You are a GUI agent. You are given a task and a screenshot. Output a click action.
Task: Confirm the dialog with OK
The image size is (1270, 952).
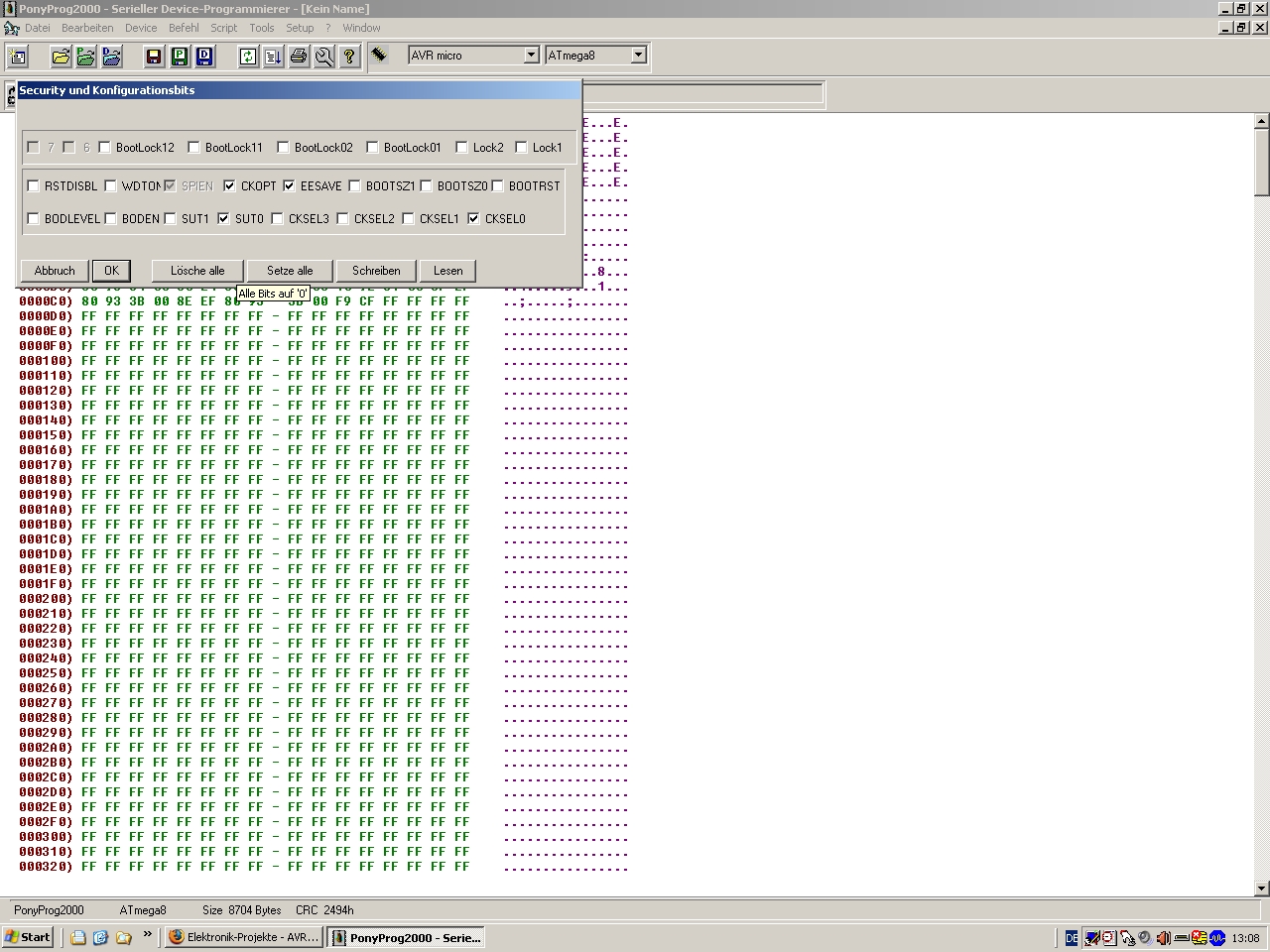[111, 271]
